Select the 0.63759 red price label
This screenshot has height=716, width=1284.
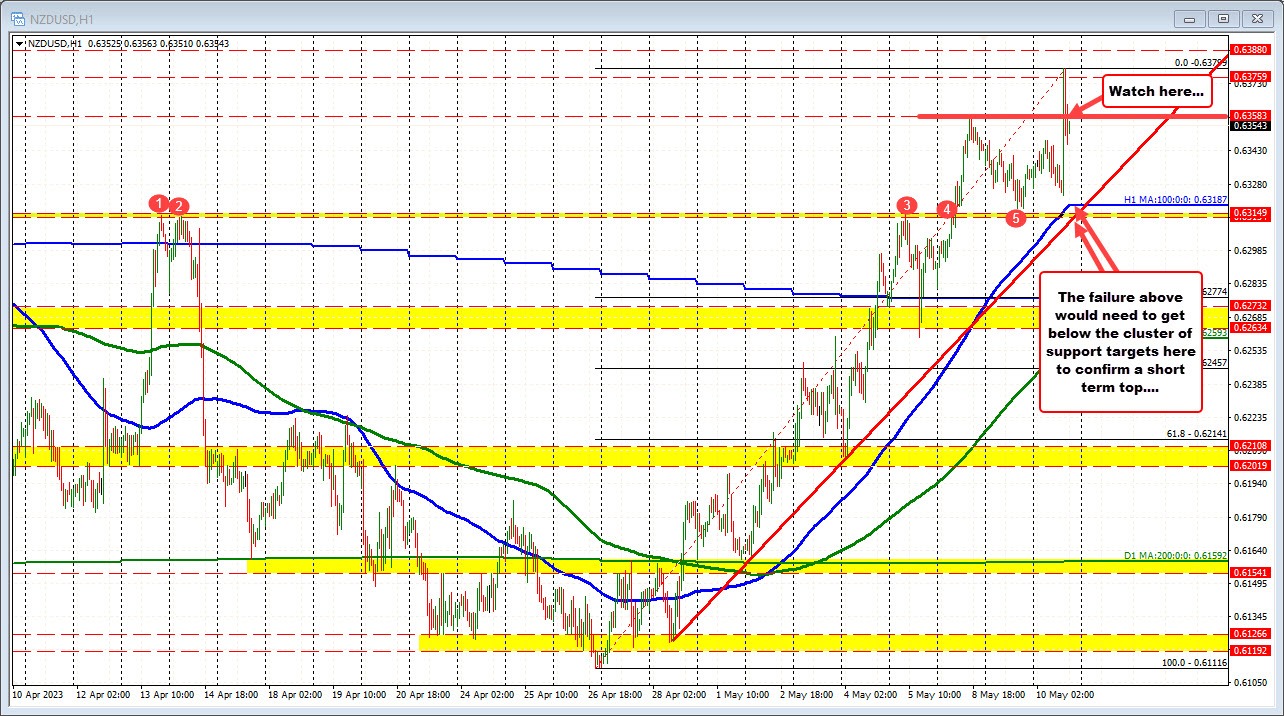[1250, 76]
